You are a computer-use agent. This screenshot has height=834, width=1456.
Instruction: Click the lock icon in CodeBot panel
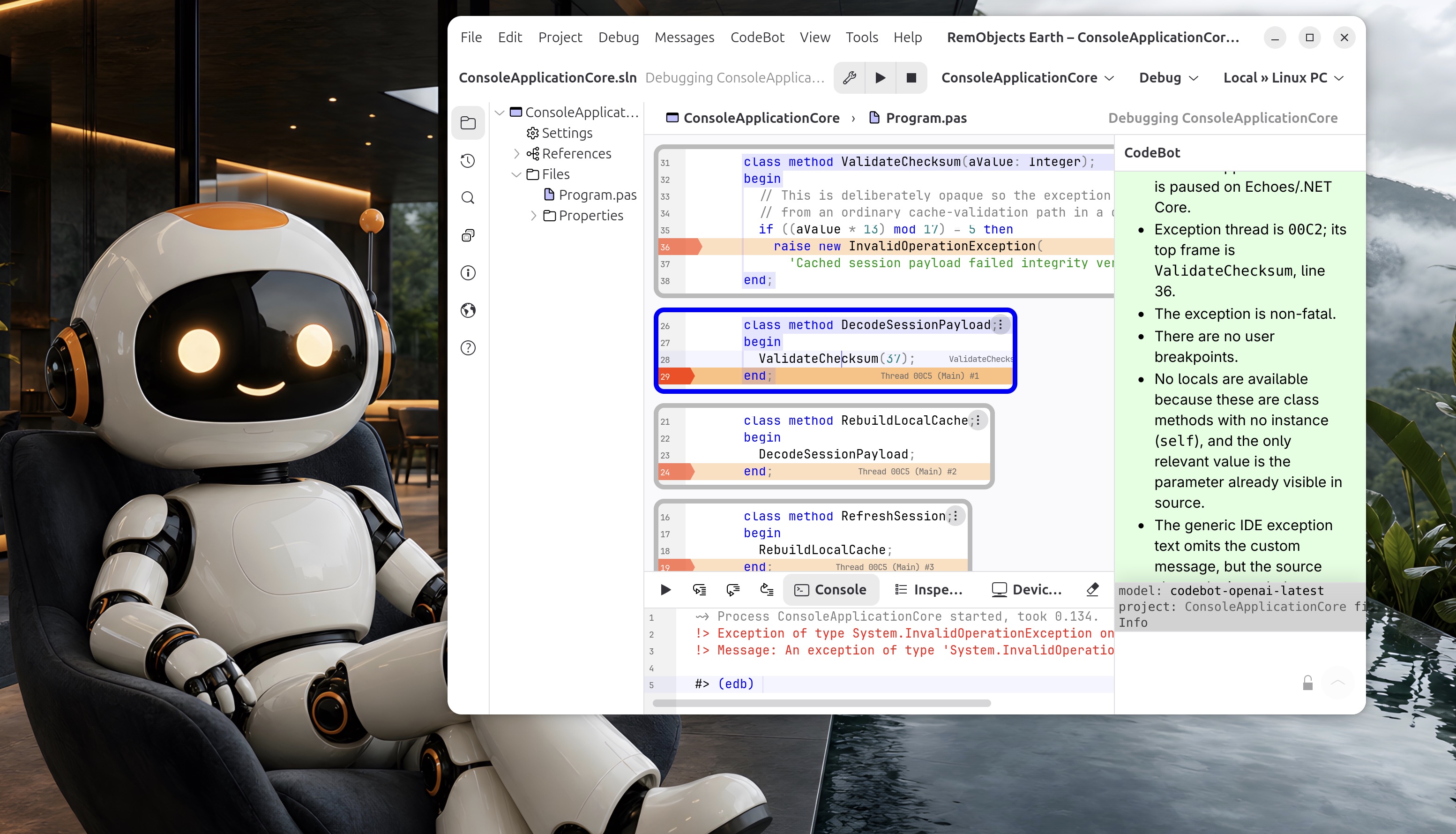[x=1308, y=683]
